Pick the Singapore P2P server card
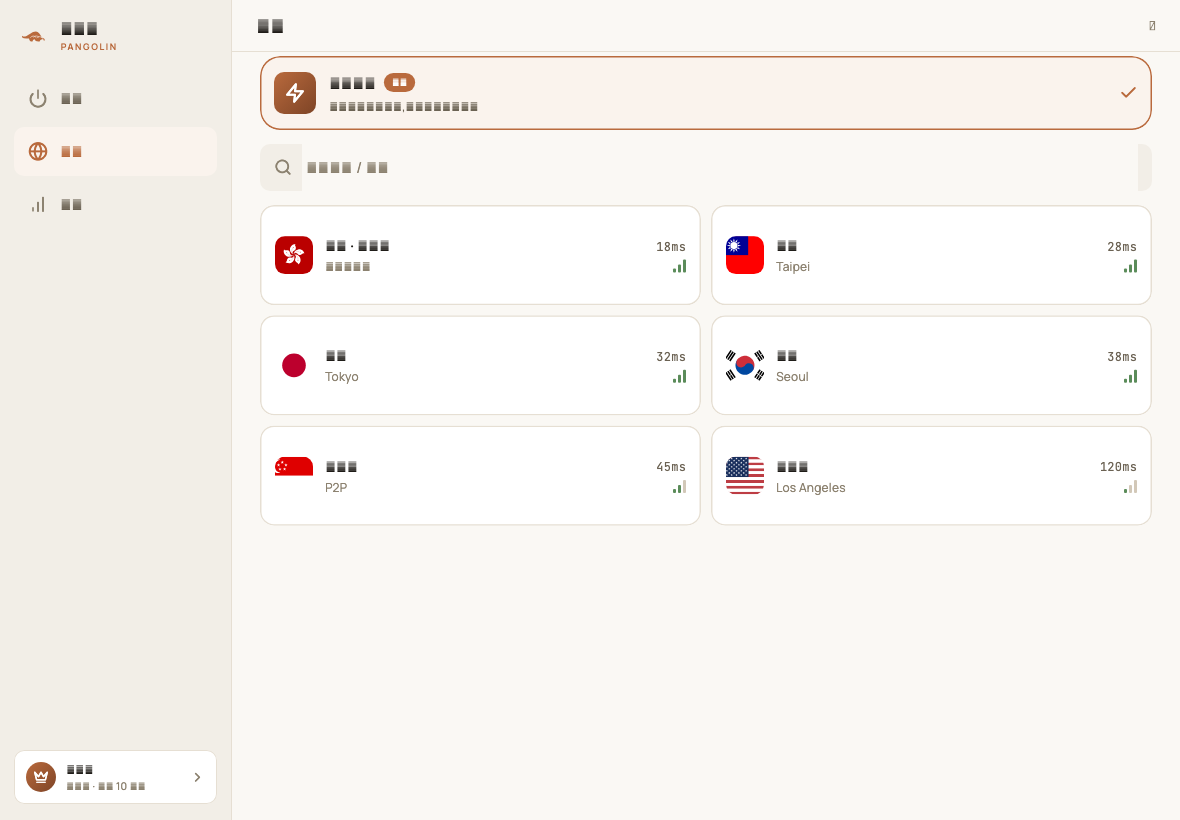 [480, 475]
